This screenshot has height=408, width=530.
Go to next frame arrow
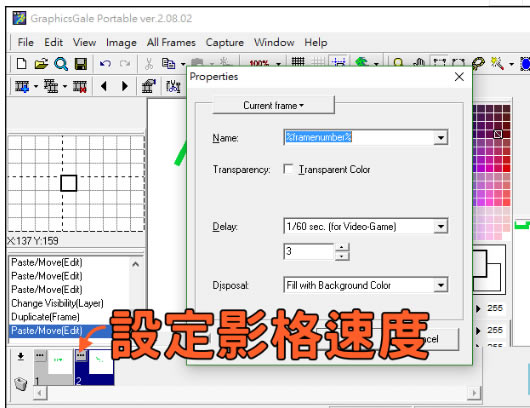click(x=125, y=86)
